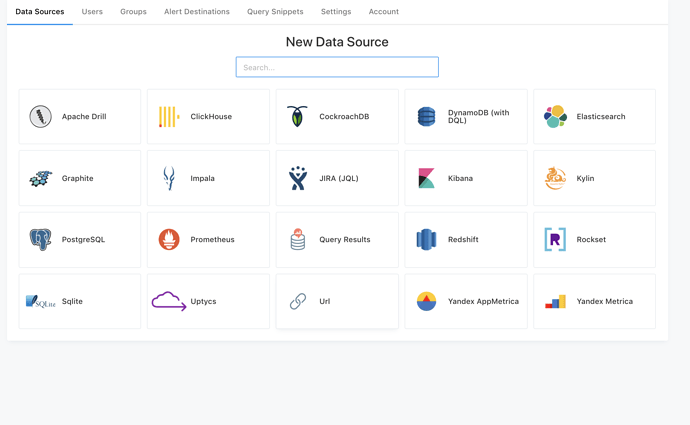The image size is (690, 425).
Task: Go to the Groups tab
Action: 133,12
